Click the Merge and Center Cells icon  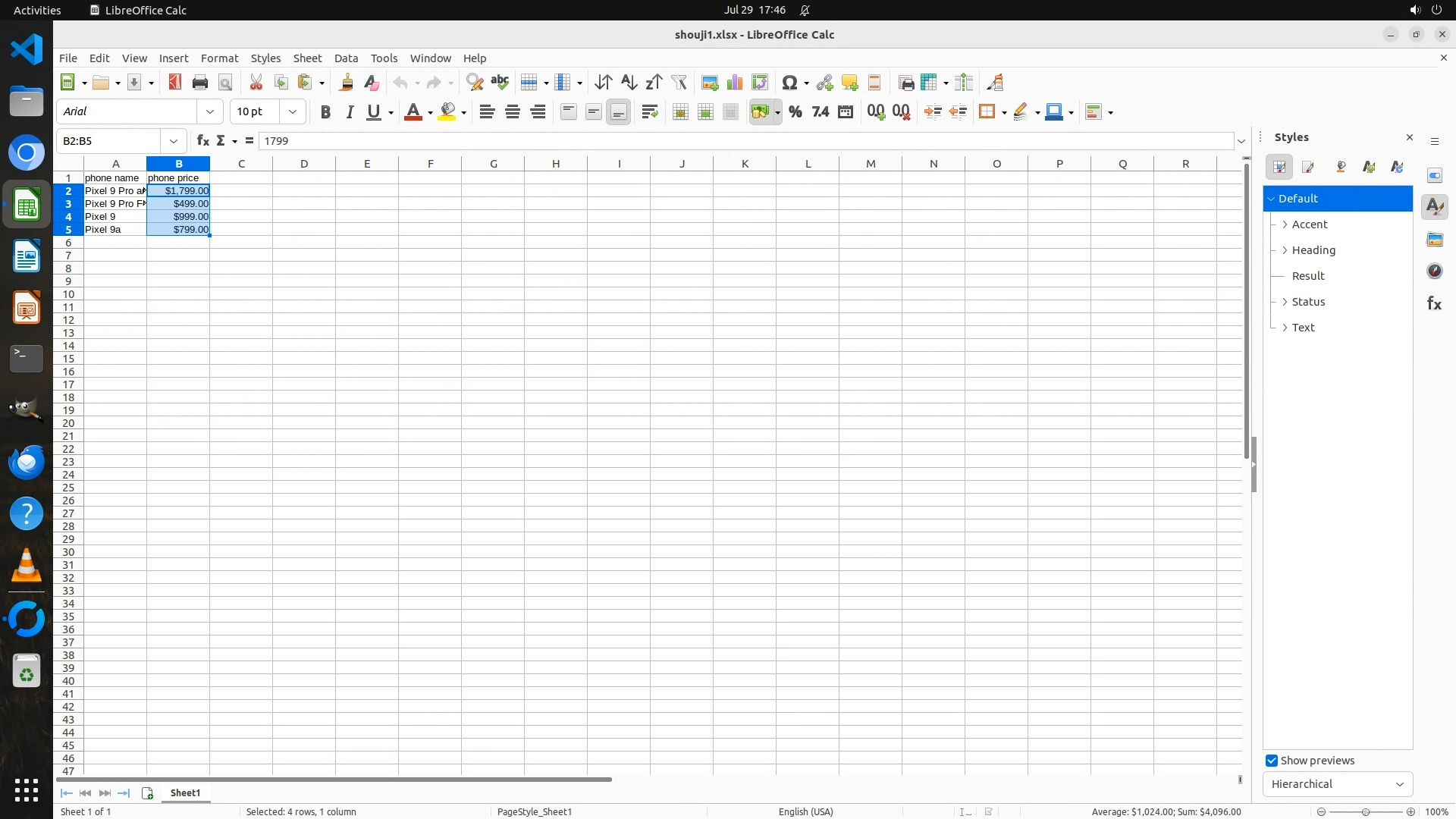coord(680,112)
